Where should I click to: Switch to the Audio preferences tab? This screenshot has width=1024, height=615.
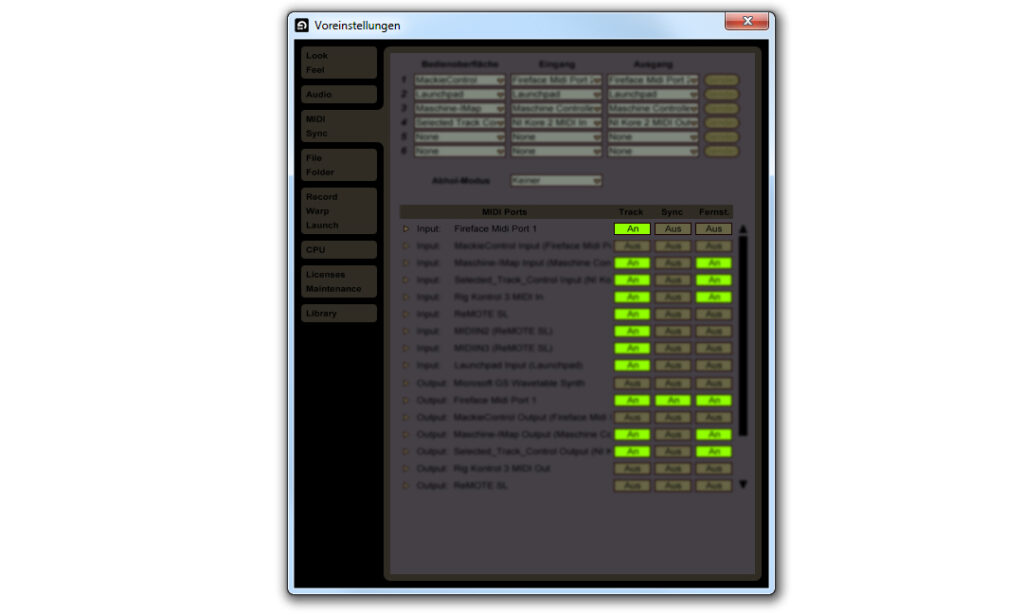point(338,95)
